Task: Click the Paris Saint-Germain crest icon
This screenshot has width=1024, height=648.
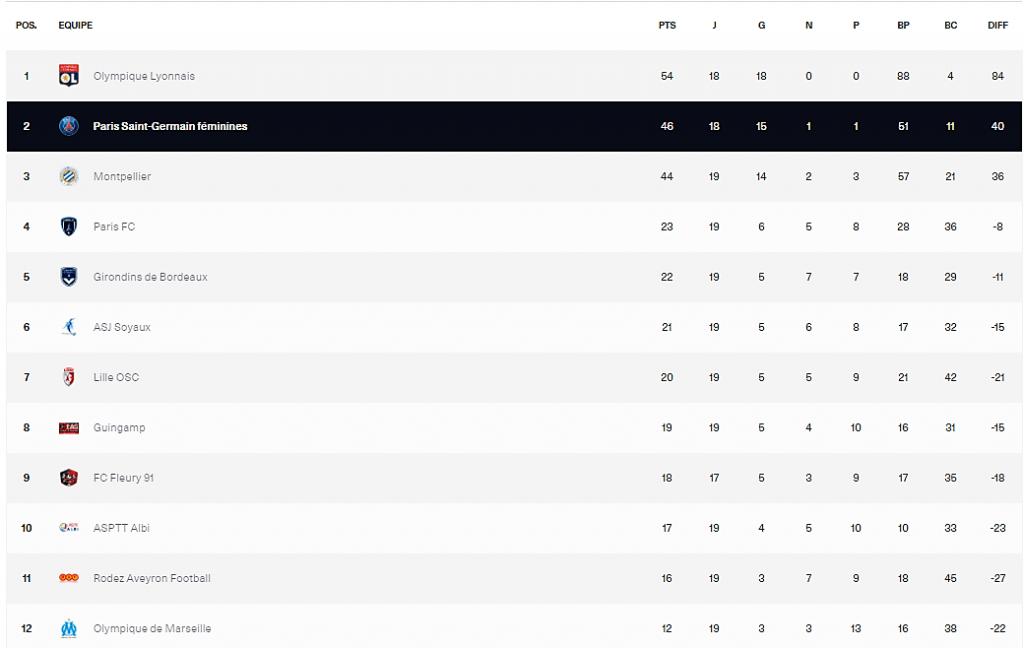Action: click(x=69, y=125)
